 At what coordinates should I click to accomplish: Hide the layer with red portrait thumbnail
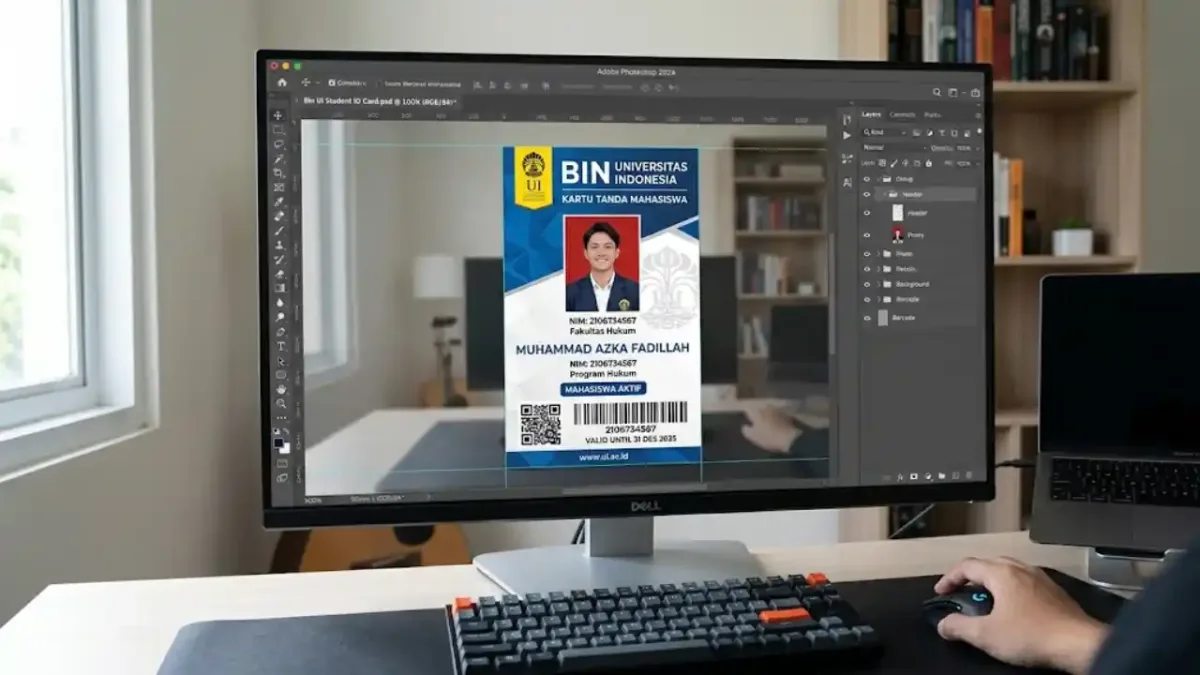click(x=867, y=235)
